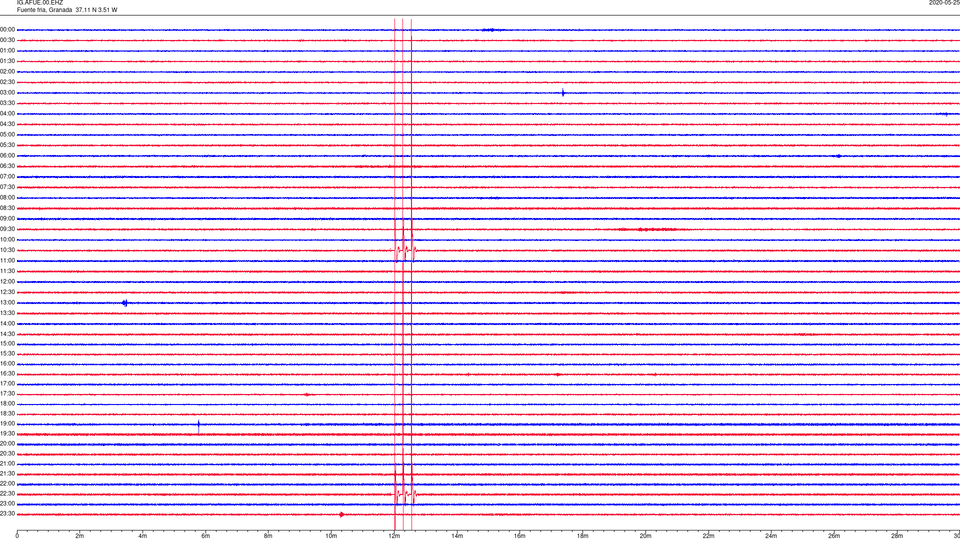This screenshot has width=960, height=540.
Task: Click the 24m axis tick label
Action: coord(771,536)
